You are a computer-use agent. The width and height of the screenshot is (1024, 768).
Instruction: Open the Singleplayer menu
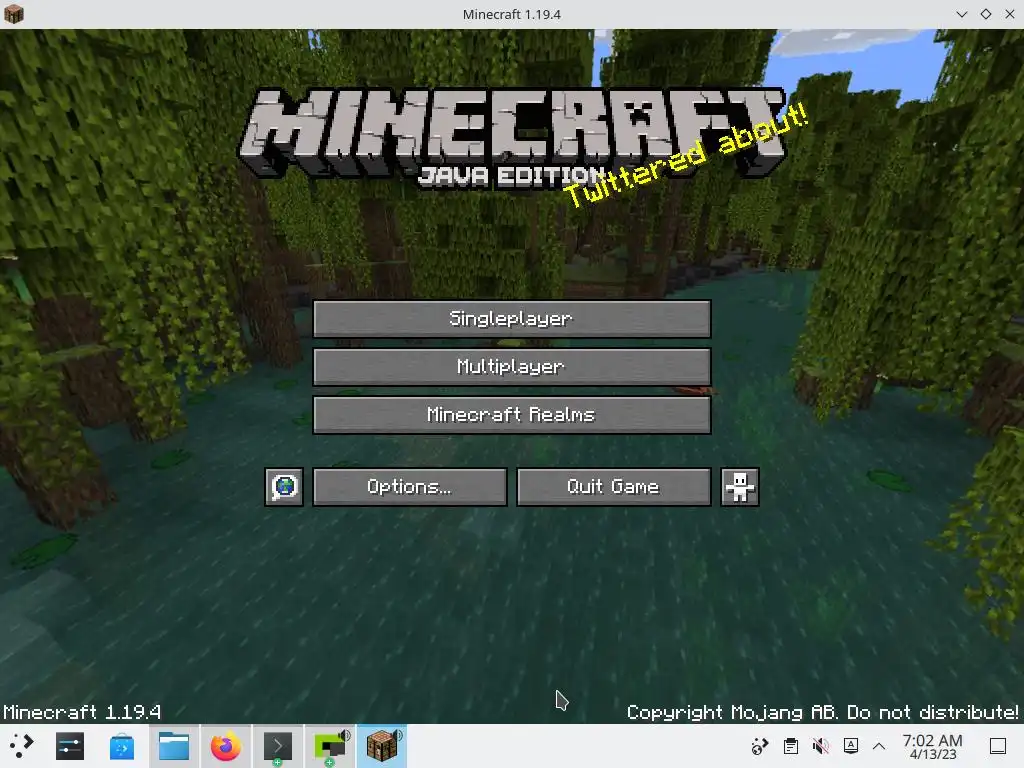coord(512,319)
